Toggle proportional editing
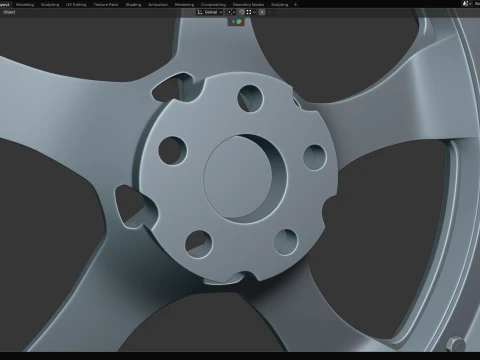Viewport: 480px width, 360px height. [x=262, y=12]
